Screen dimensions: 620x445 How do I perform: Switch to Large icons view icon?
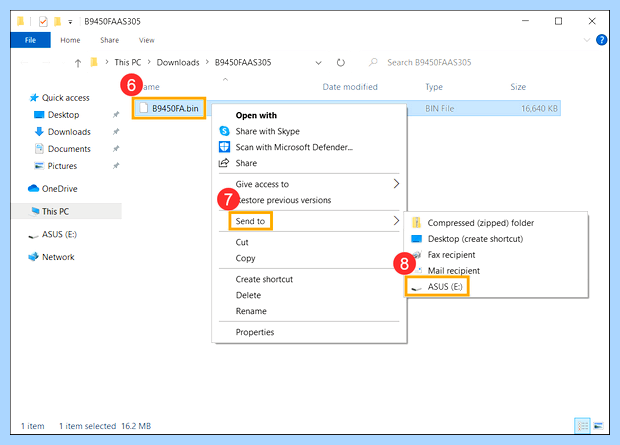[598, 426]
